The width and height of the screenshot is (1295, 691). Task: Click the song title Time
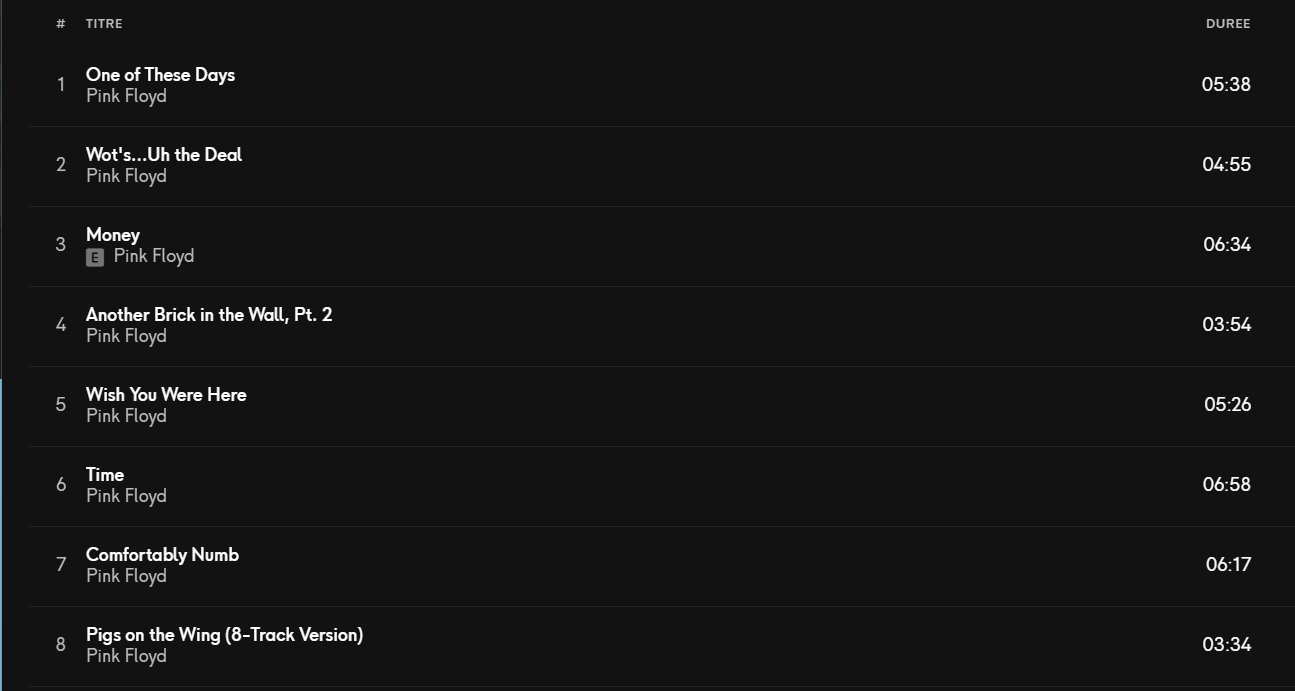(x=105, y=475)
